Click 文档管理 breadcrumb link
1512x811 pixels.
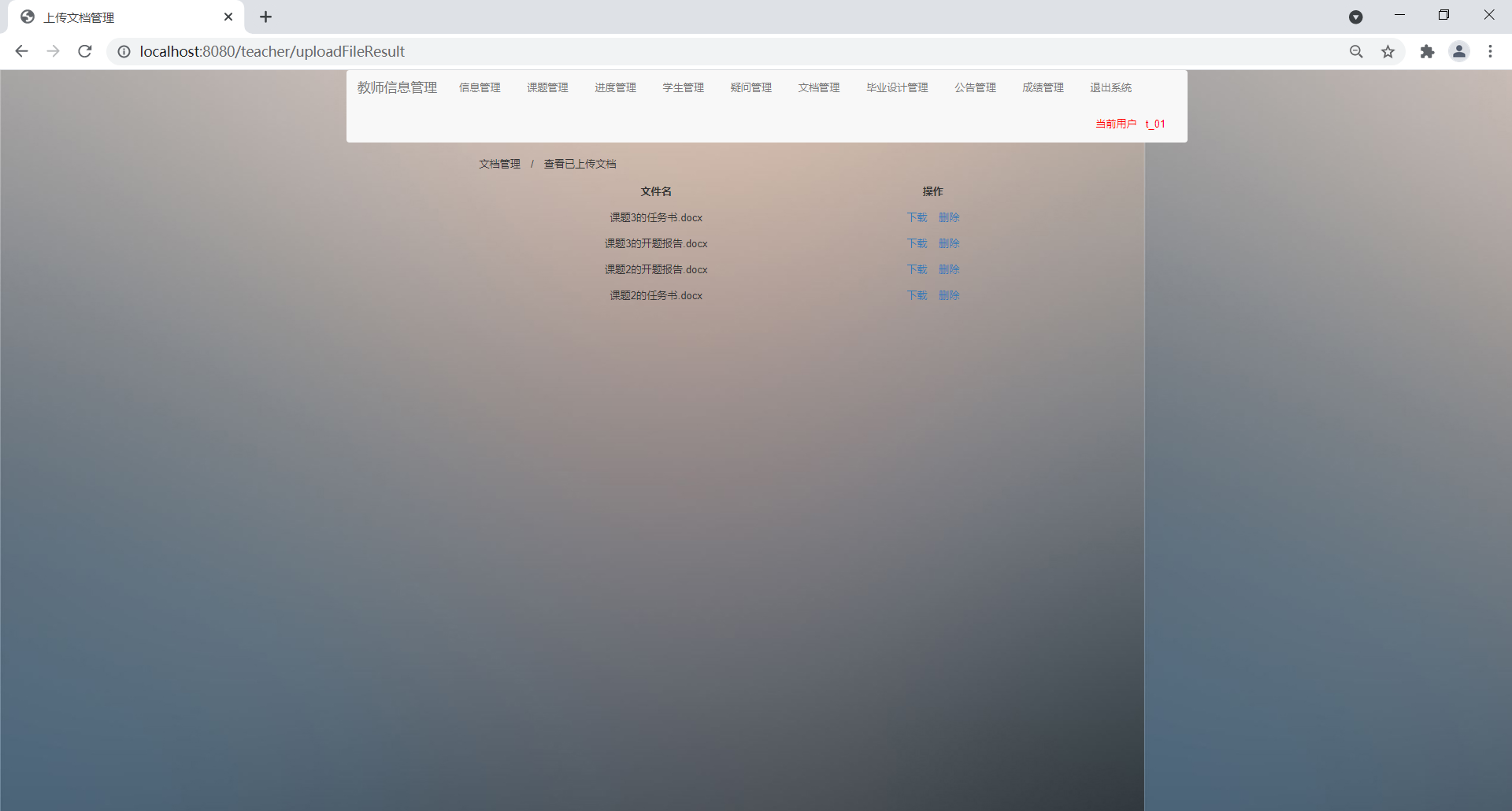coord(499,164)
